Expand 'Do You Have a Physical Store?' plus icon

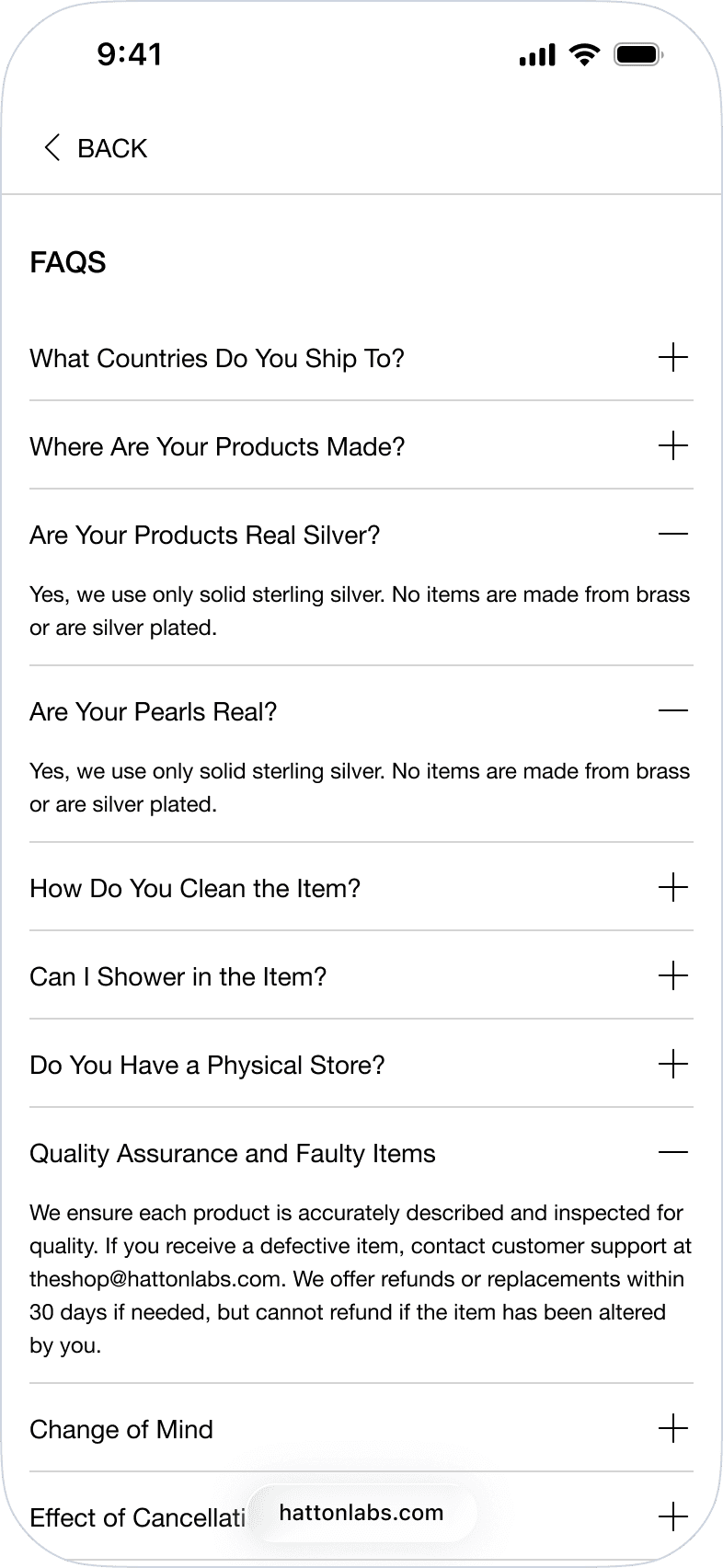tap(673, 1064)
